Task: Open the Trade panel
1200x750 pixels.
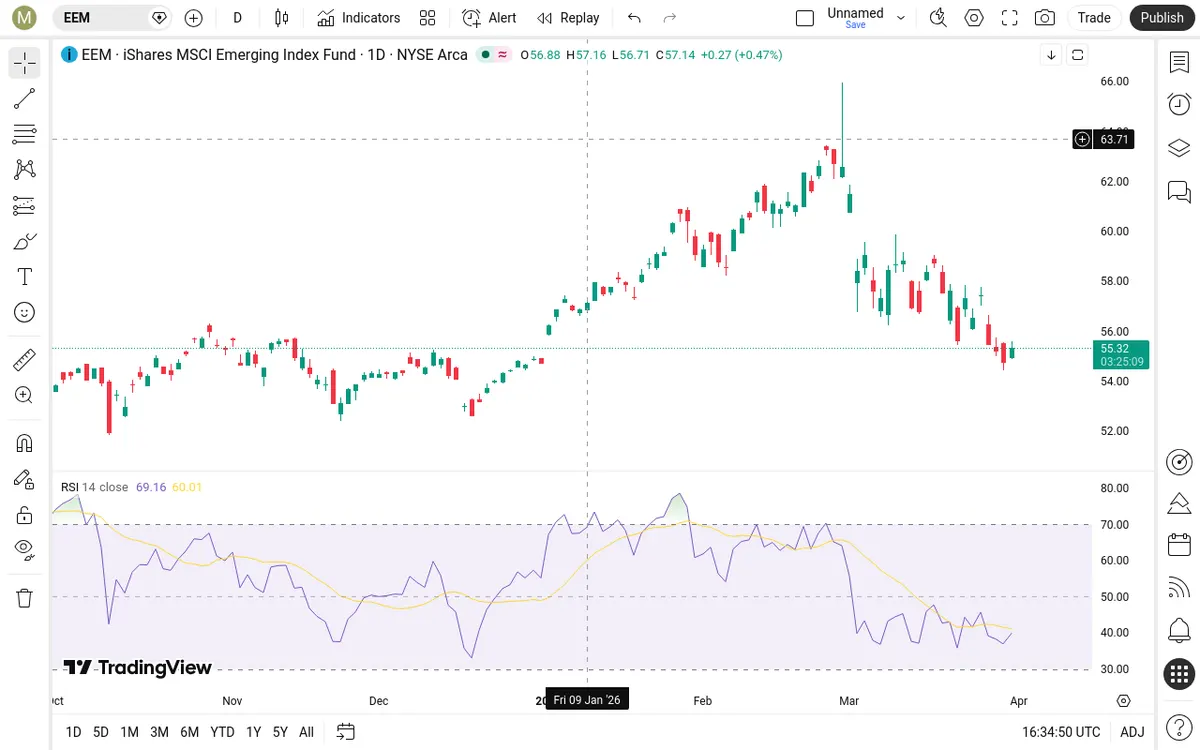Action: click(x=1094, y=17)
